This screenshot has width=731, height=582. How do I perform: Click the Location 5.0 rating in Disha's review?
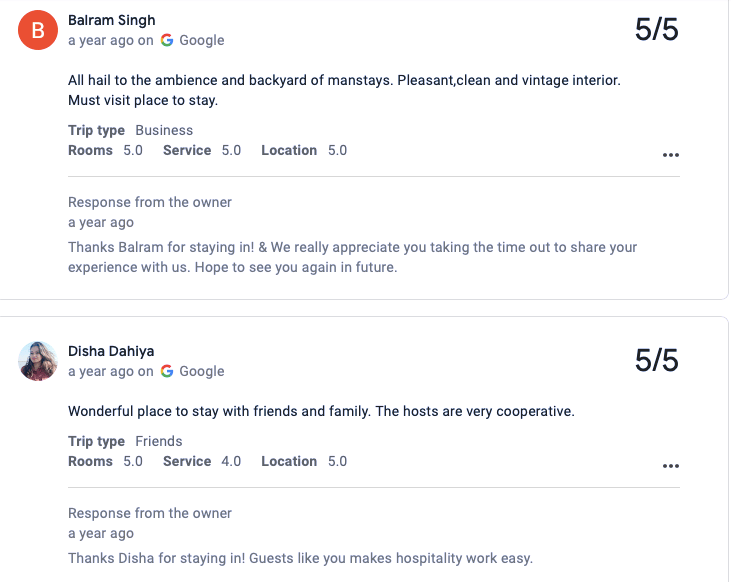tap(304, 461)
